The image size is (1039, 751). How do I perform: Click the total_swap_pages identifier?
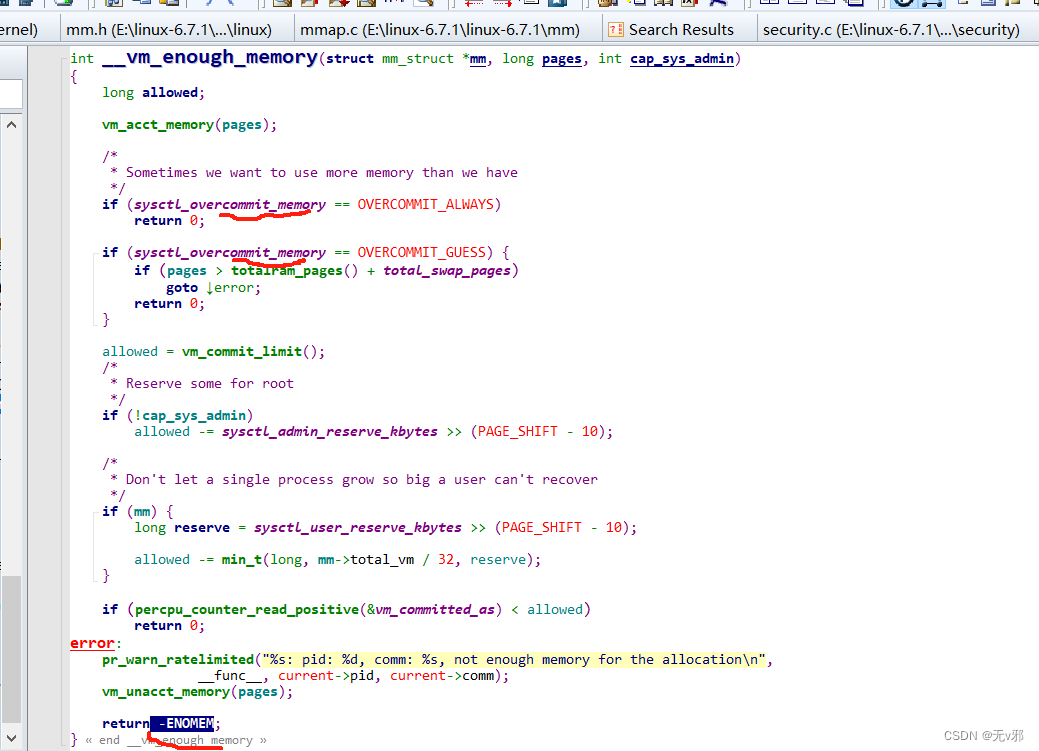click(x=447, y=271)
